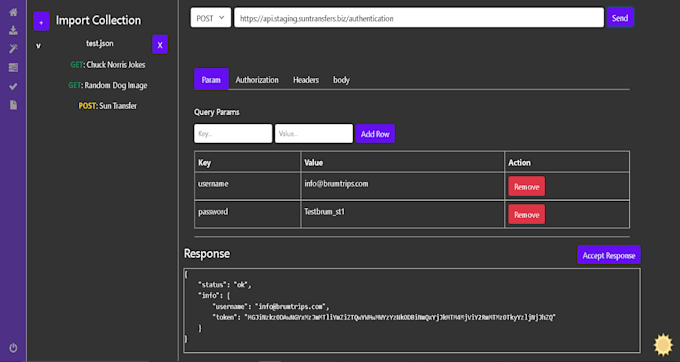Open the GET: Random Dog Image request

pyautogui.click(x=108, y=85)
